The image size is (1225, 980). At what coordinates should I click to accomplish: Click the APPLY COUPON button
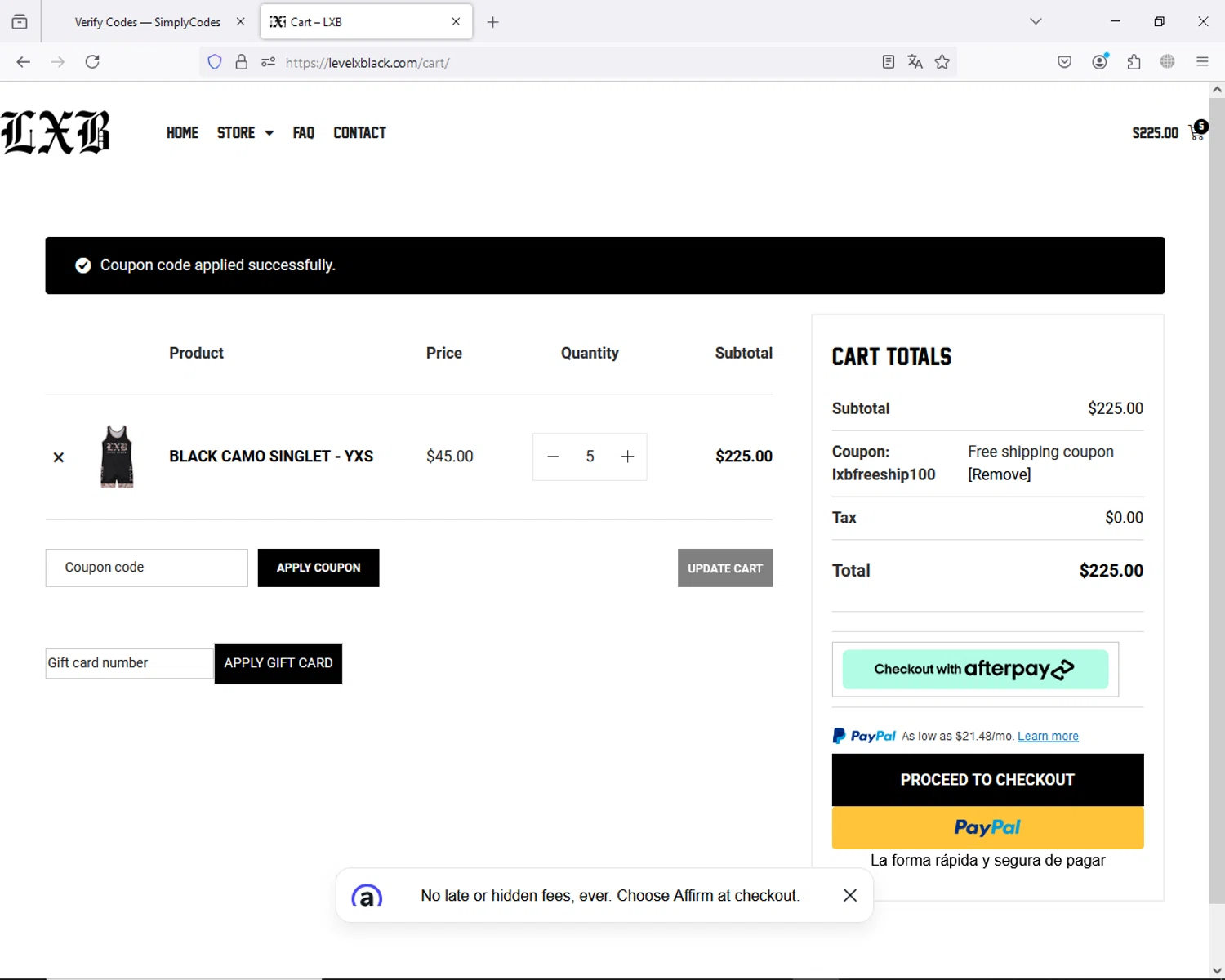coord(318,568)
